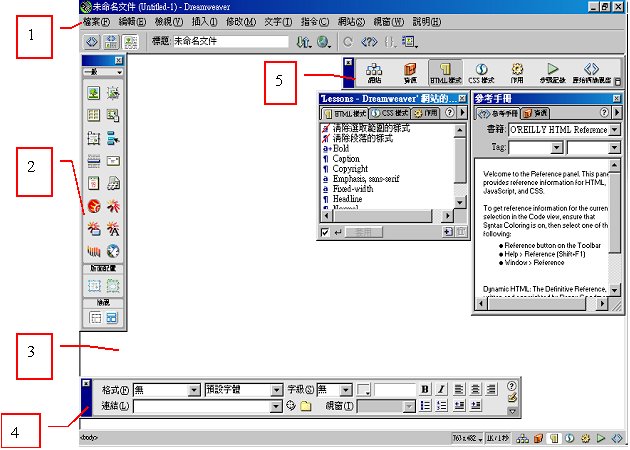
Task: Switch to Layout View button
Action: coord(112,318)
